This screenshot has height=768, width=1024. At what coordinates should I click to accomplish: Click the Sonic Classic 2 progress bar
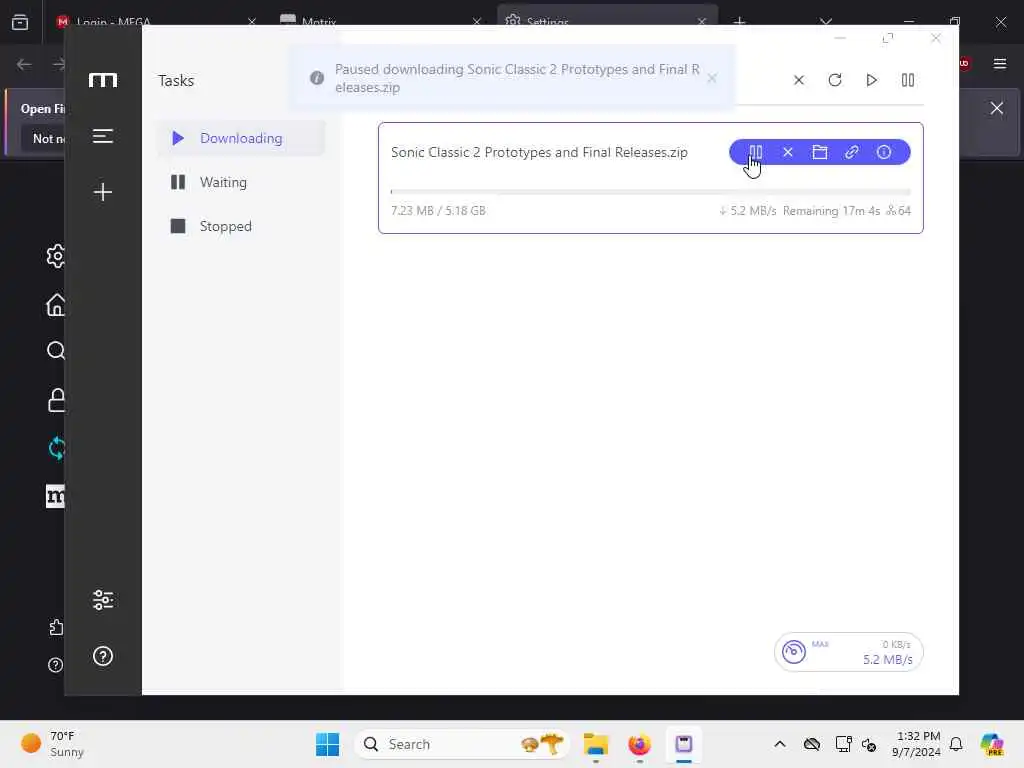(x=650, y=192)
